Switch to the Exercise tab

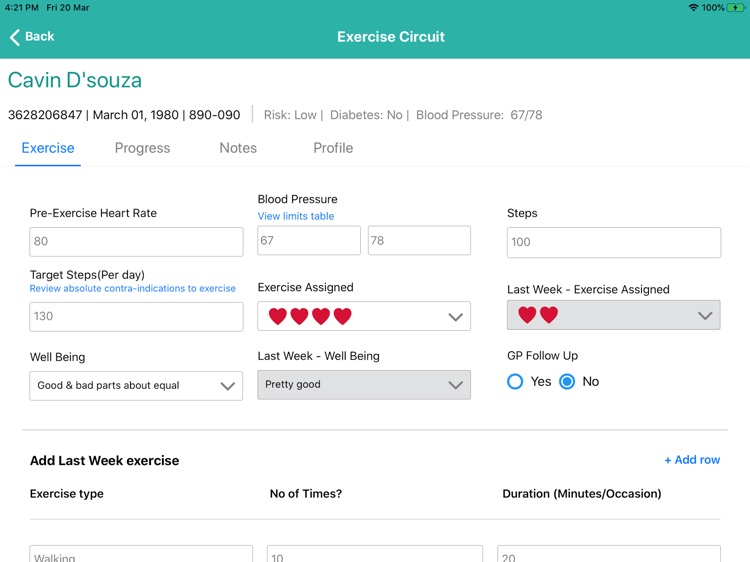tap(48, 148)
